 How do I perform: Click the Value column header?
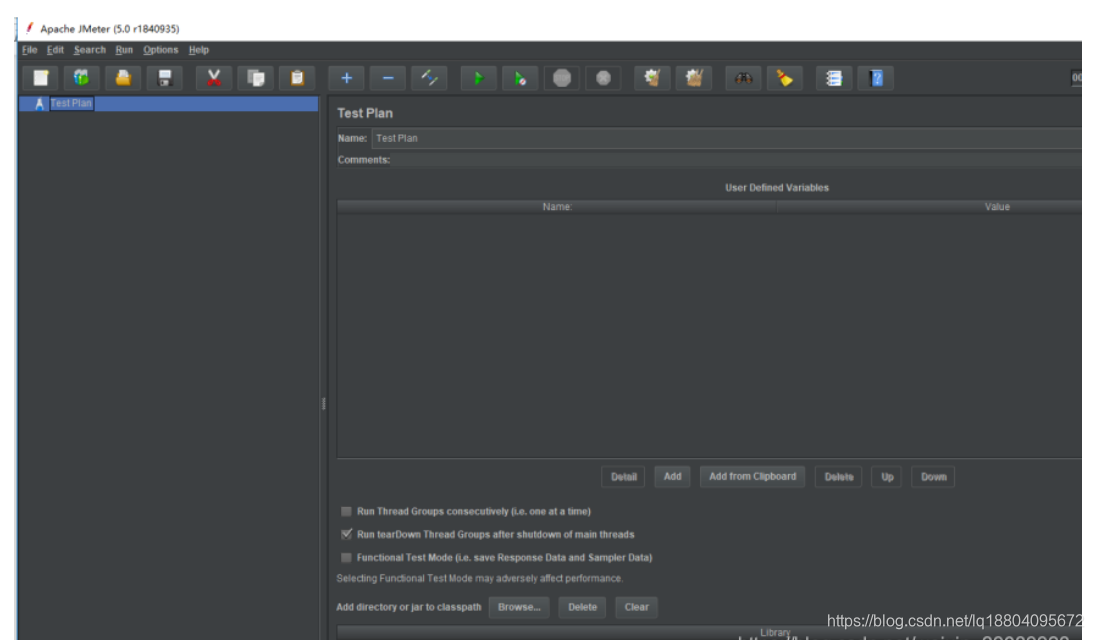point(929,207)
